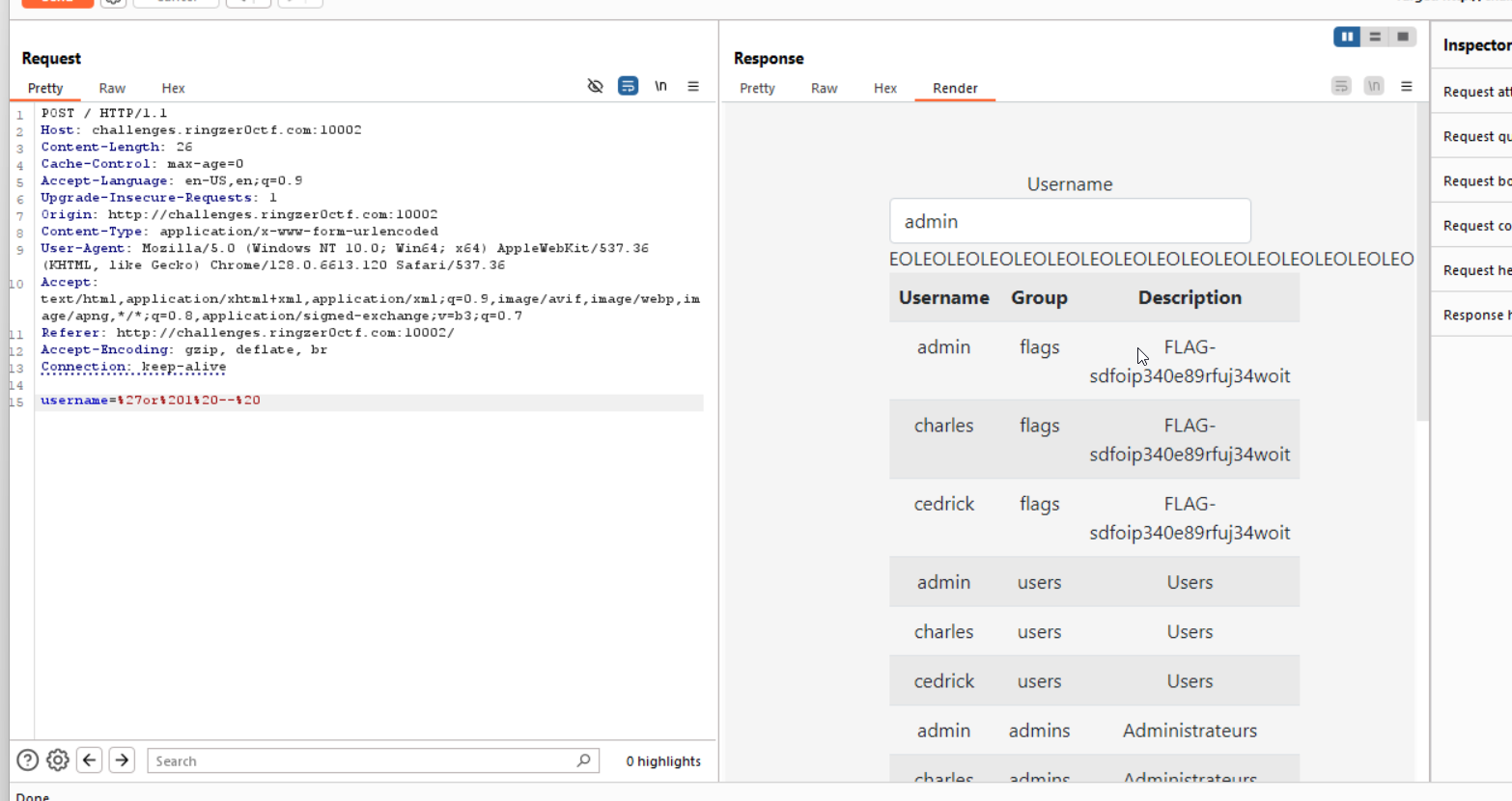Expand the 'Request co…' Inspector section
This screenshot has height=801, width=1512.
(1471, 225)
